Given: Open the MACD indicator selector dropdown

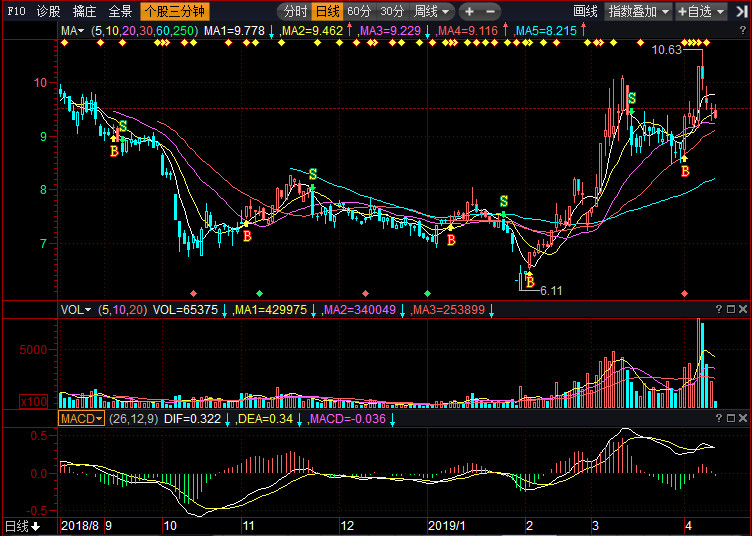Looking at the screenshot, I should point(81,419).
